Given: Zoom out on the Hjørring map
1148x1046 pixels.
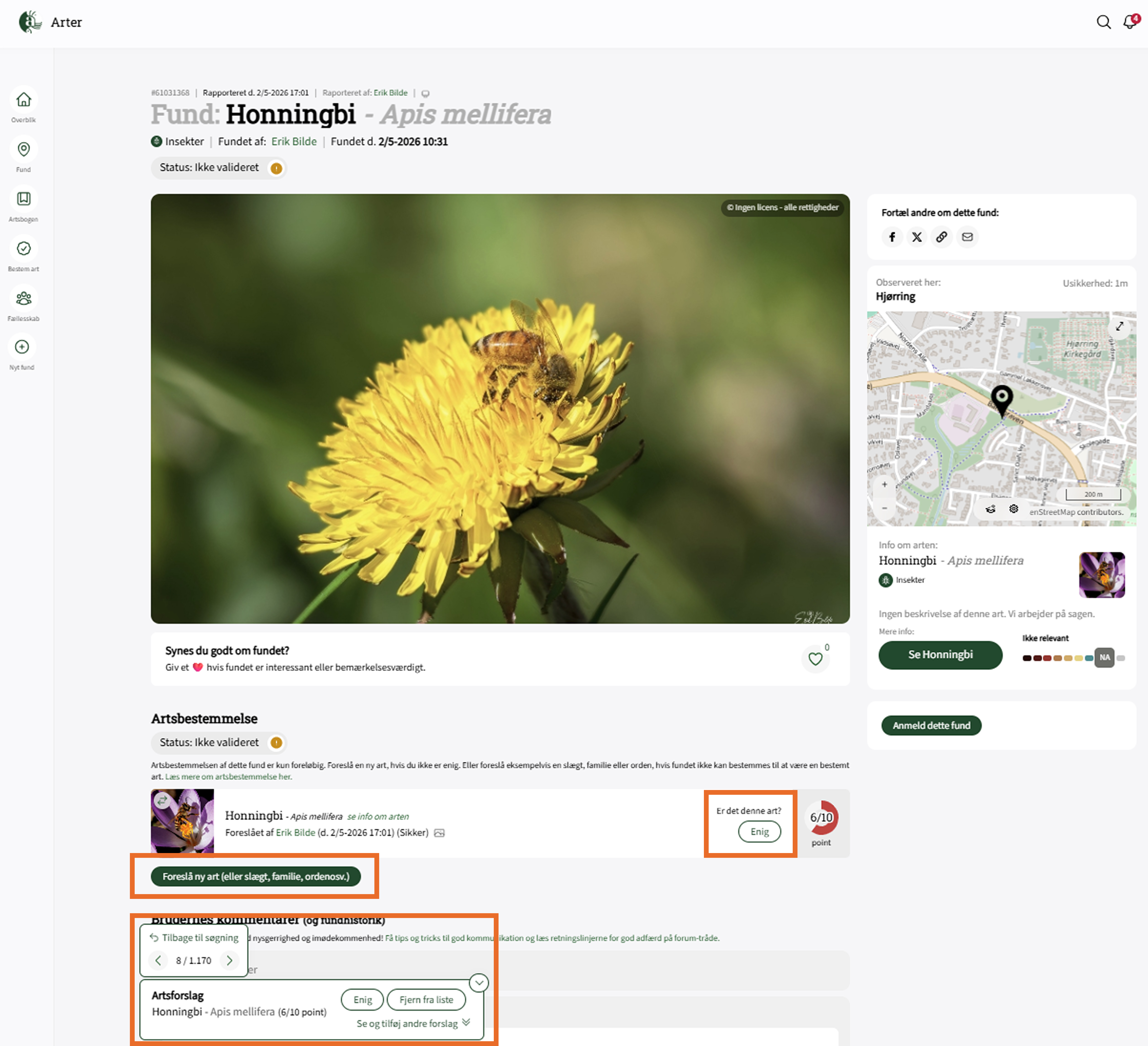Looking at the screenshot, I should 884,508.
